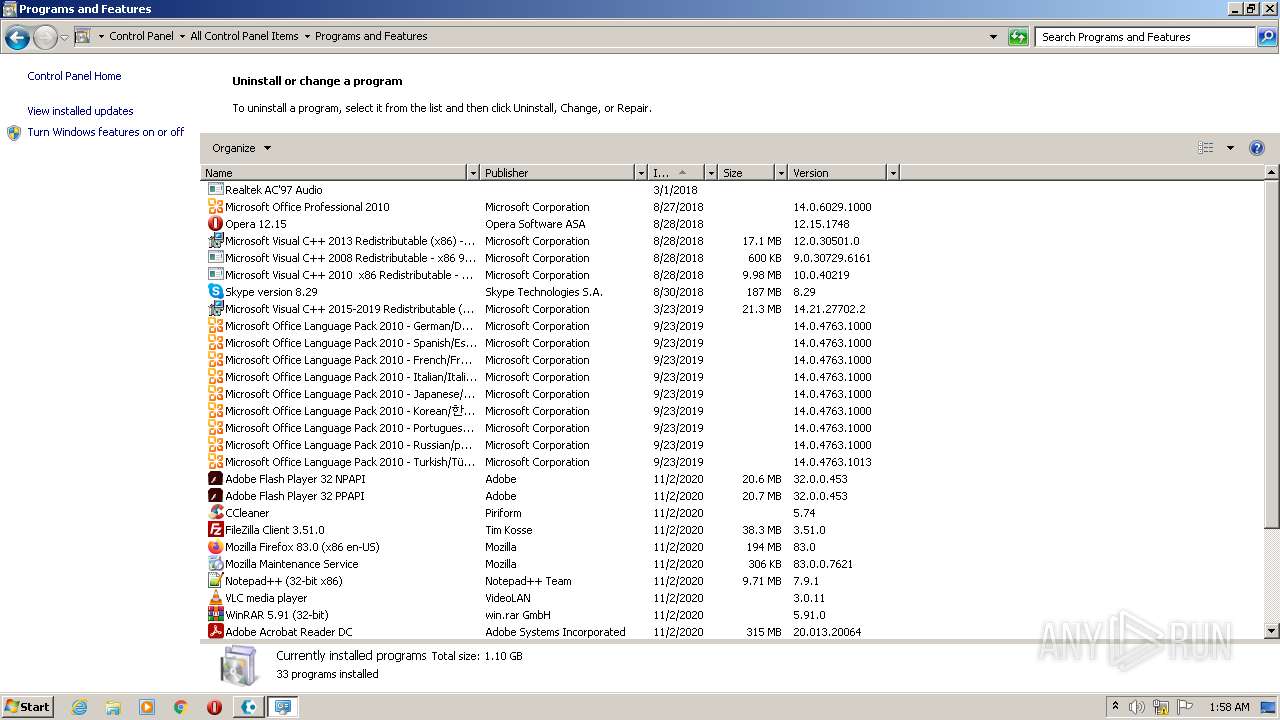Expand the Size column filter arrow
The image size is (1280, 720).
coord(781,173)
